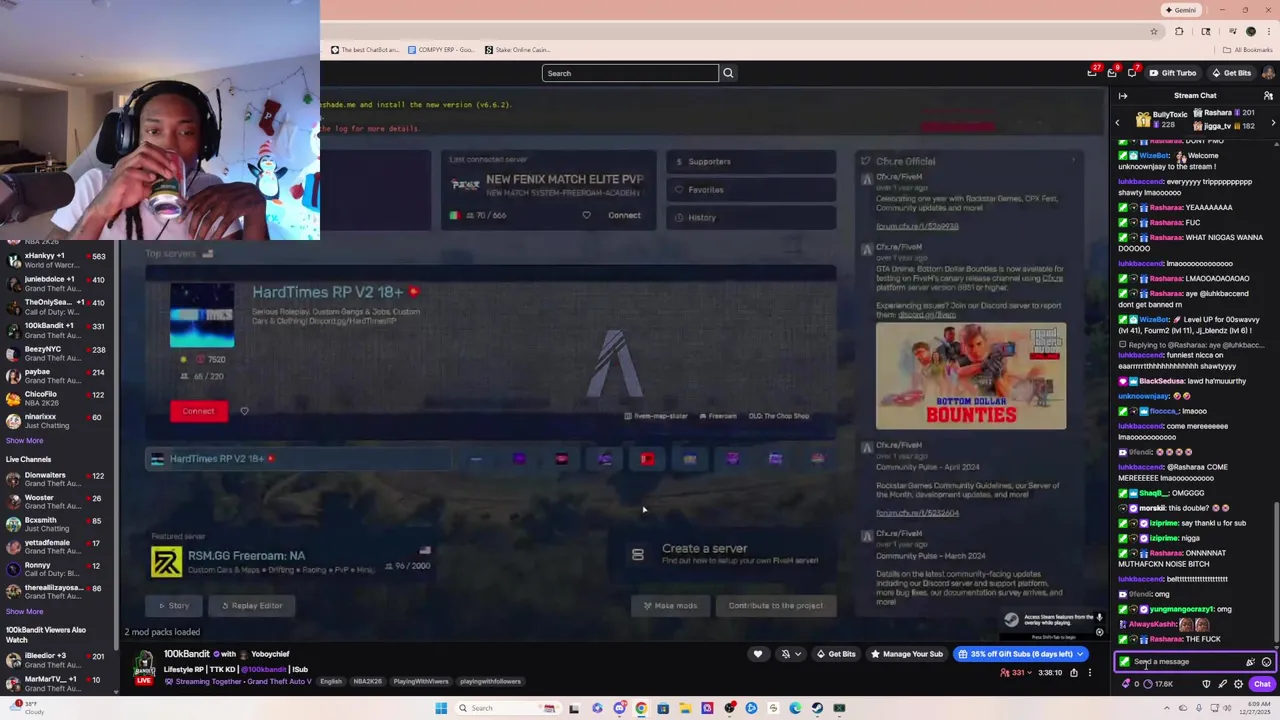Collapse the Stream Chat panel
Screen dimensions: 1280x720
1123,96
